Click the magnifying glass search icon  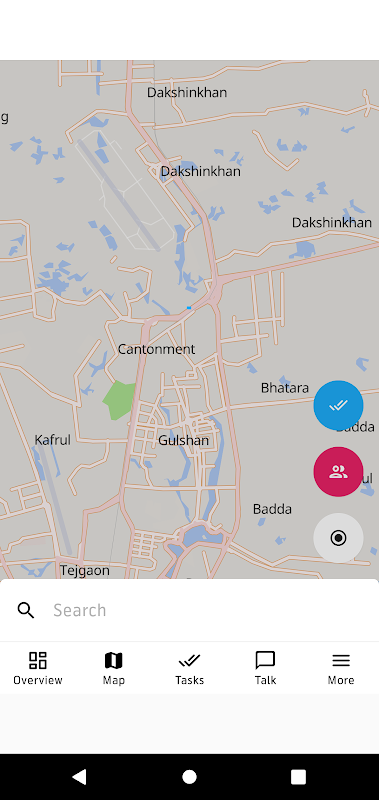point(26,610)
